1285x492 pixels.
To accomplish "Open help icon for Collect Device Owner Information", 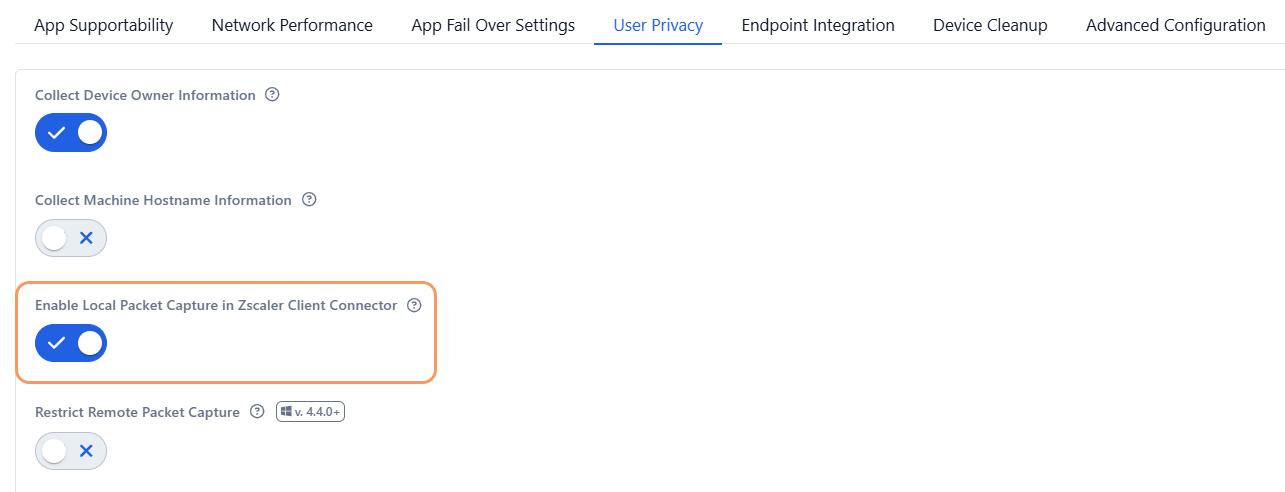I will 272,95.
